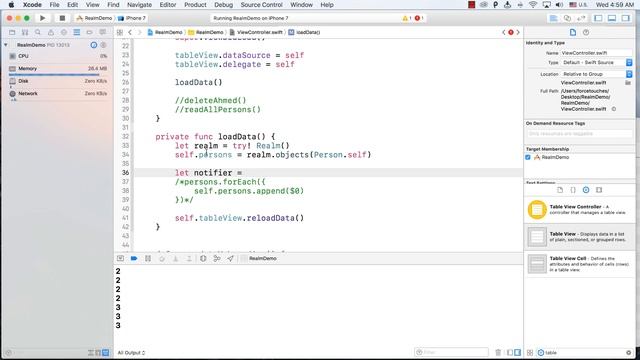Open the Report navigator icon
This screenshot has height=360, width=640.
coord(102,32)
